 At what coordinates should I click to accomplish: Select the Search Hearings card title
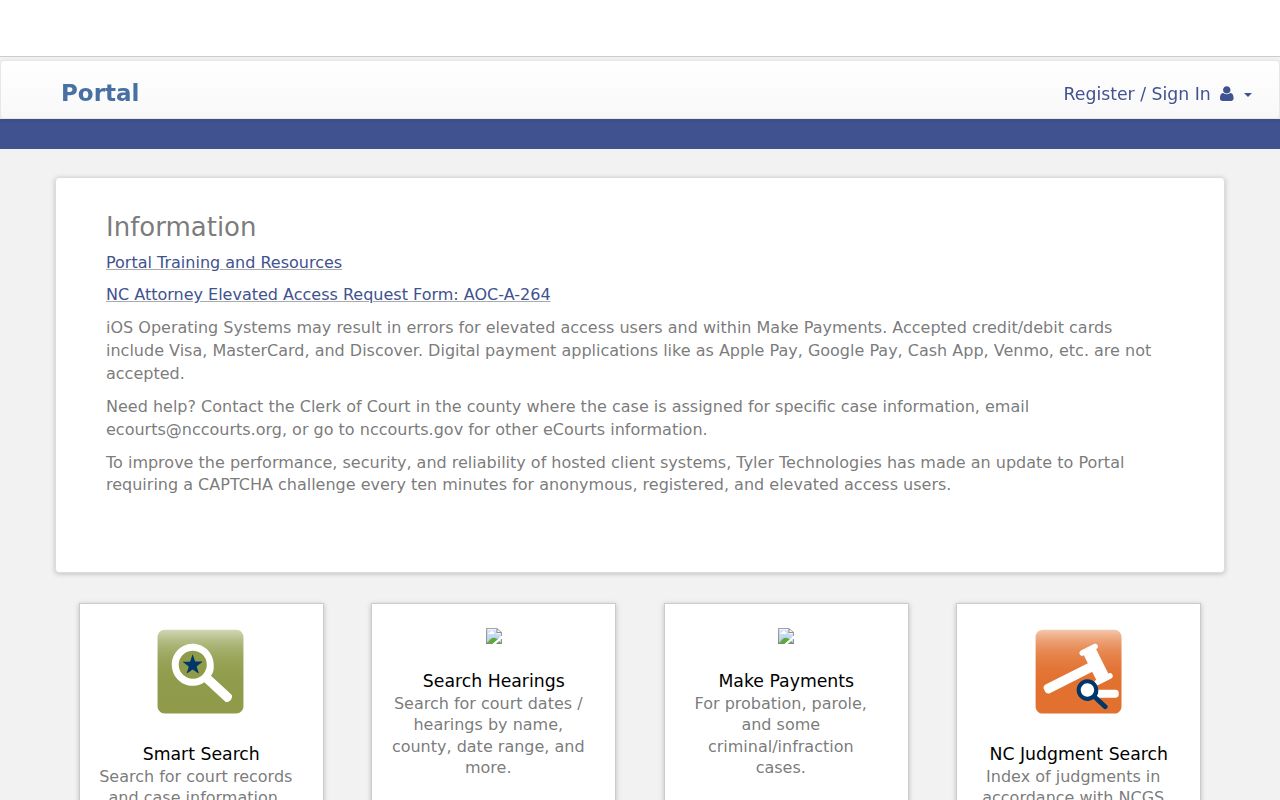click(493, 681)
